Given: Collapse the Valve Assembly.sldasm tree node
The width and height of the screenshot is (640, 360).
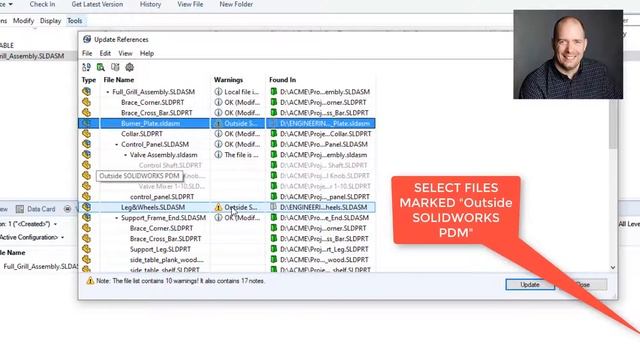Looking at the screenshot, I should coord(125,155).
